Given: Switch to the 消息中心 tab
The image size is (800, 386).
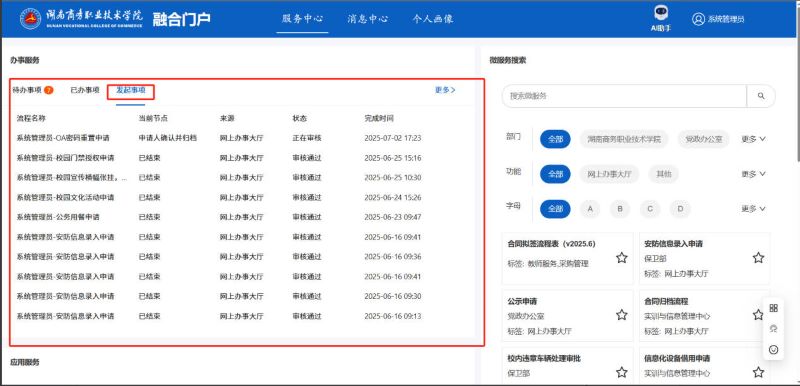Looking at the screenshot, I should click(x=368, y=19).
